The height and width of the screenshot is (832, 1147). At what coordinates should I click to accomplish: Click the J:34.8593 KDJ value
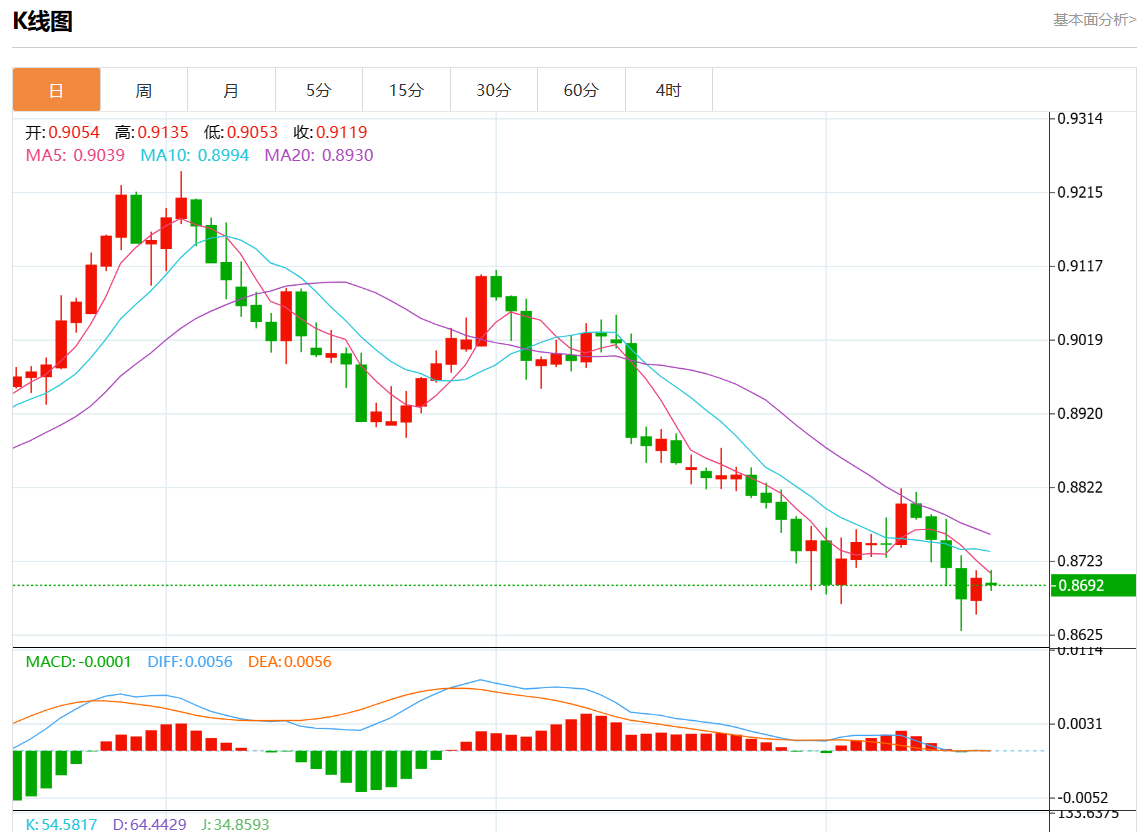[236, 824]
